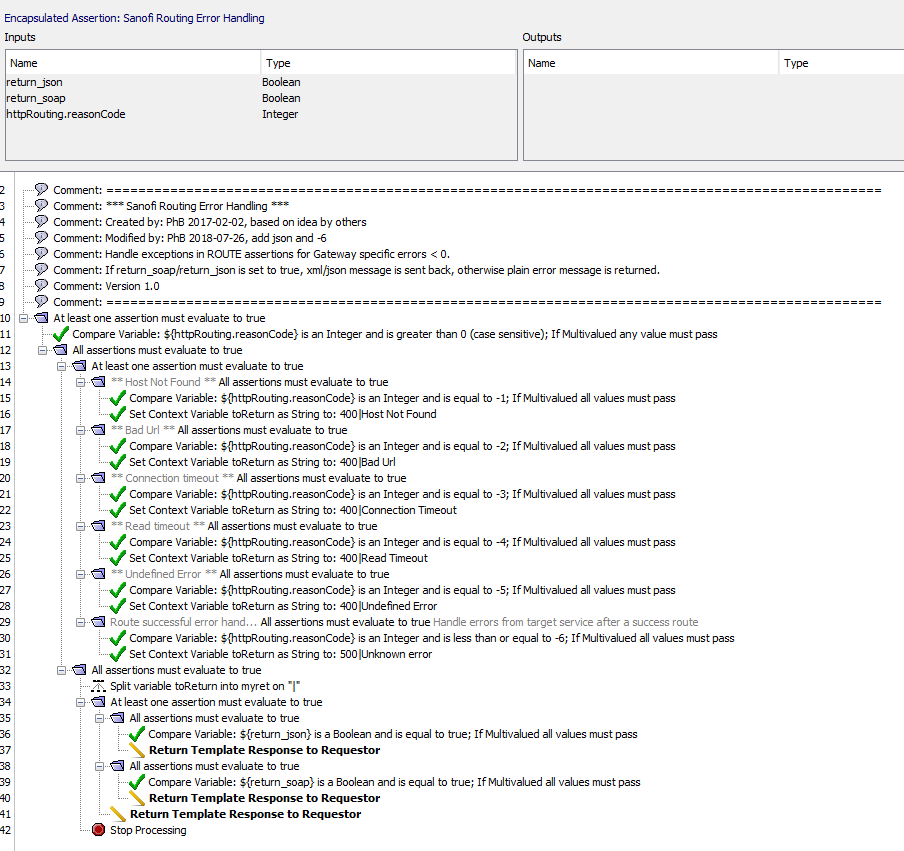The width and height of the screenshot is (904, 851).
Task: Click the green checkmark on the return_json comparison
Action: click(138, 734)
